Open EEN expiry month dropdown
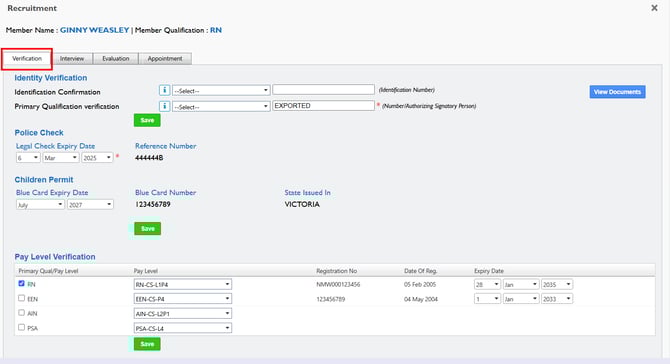 (x=521, y=299)
